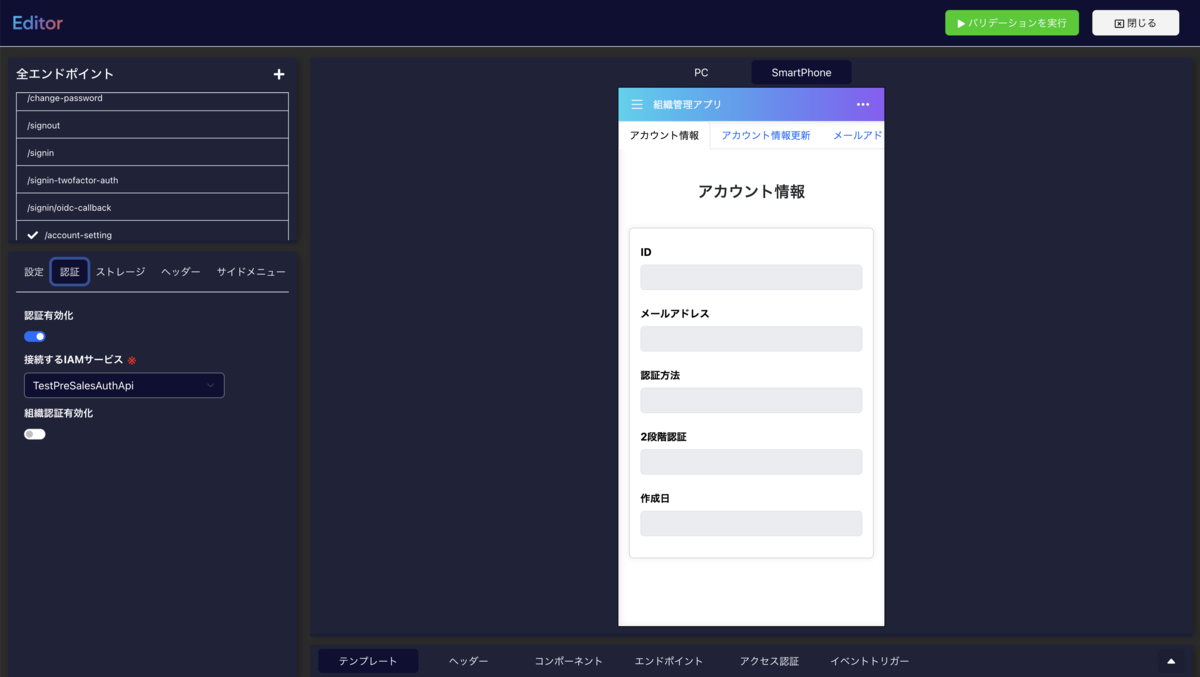Close the editor with 閉じる button
The height and width of the screenshot is (677, 1200).
1135,23
